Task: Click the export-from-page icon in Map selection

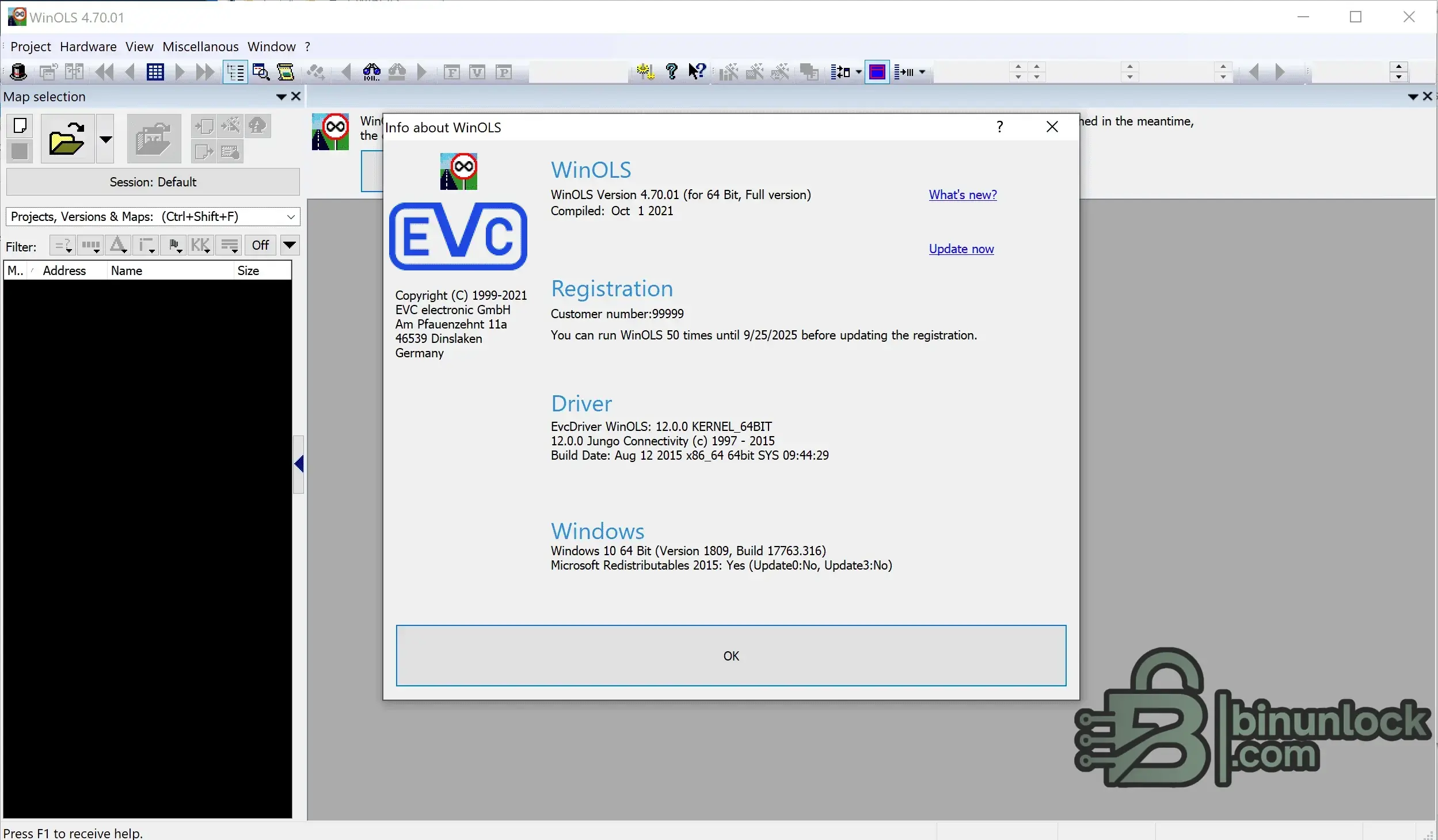Action: (x=204, y=152)
